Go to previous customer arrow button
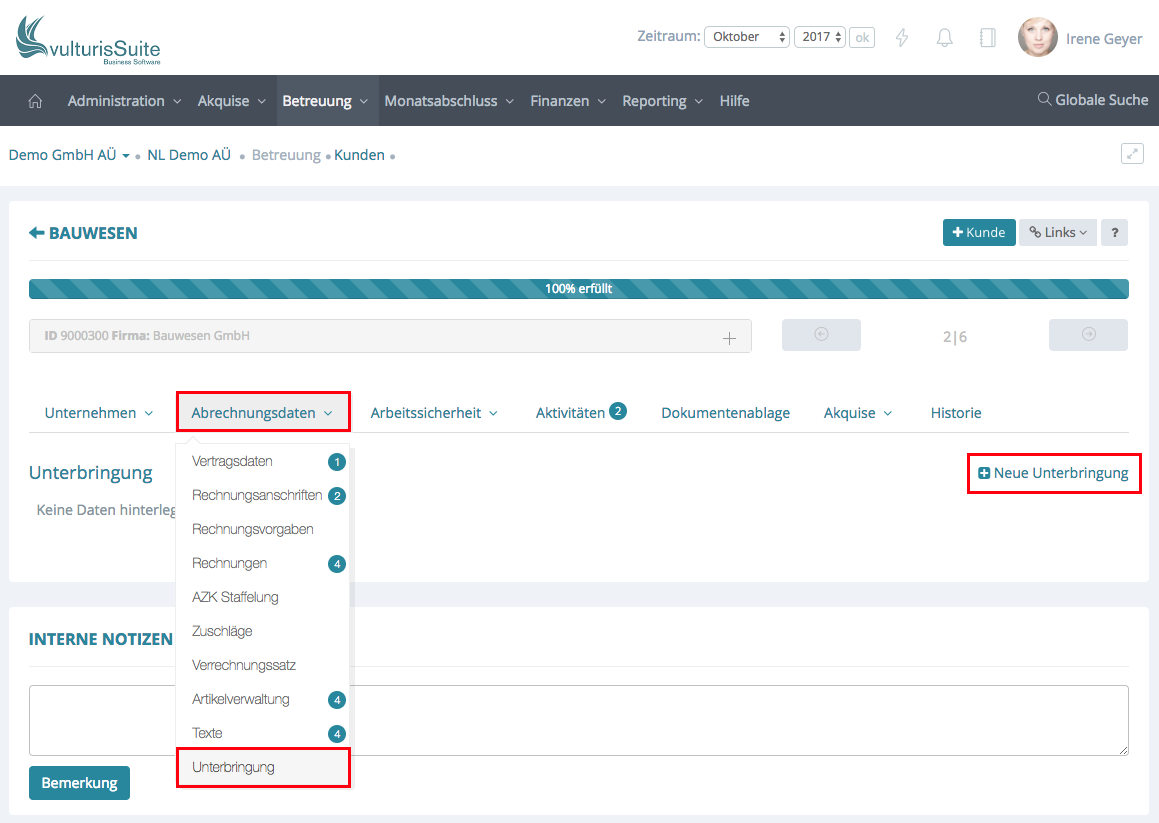Viewport: 1159px width, 823px height. pyautogui.click(x=821, y=335)
